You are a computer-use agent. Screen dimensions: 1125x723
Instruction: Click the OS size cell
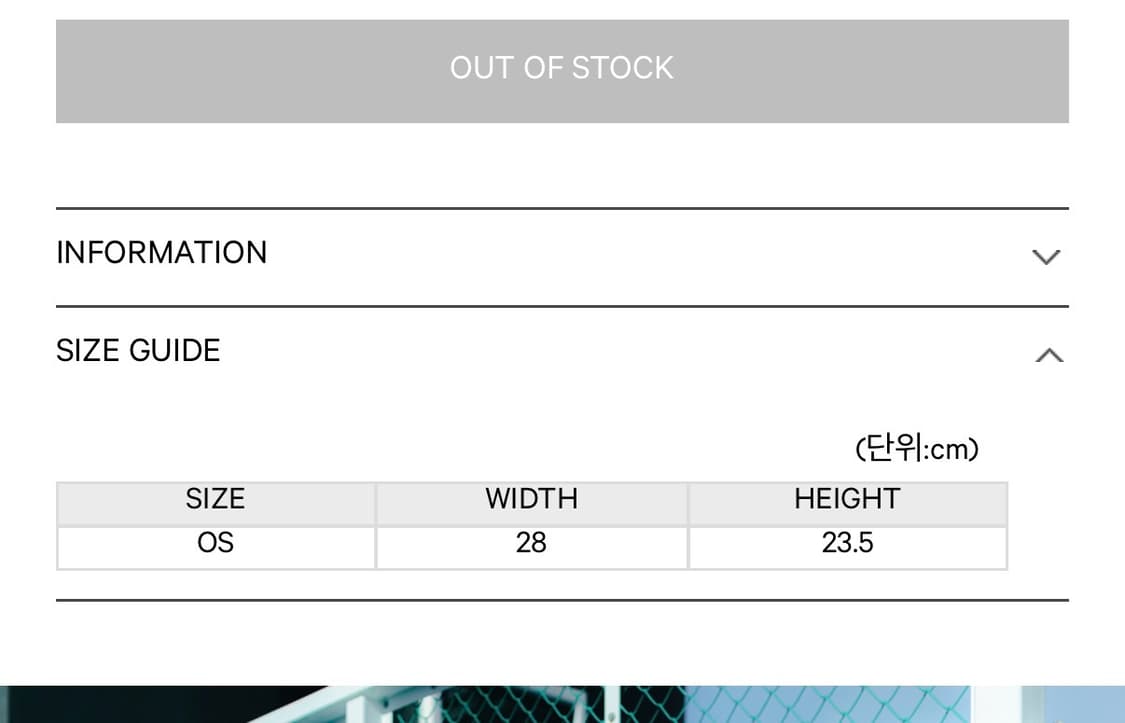[215, 543]
